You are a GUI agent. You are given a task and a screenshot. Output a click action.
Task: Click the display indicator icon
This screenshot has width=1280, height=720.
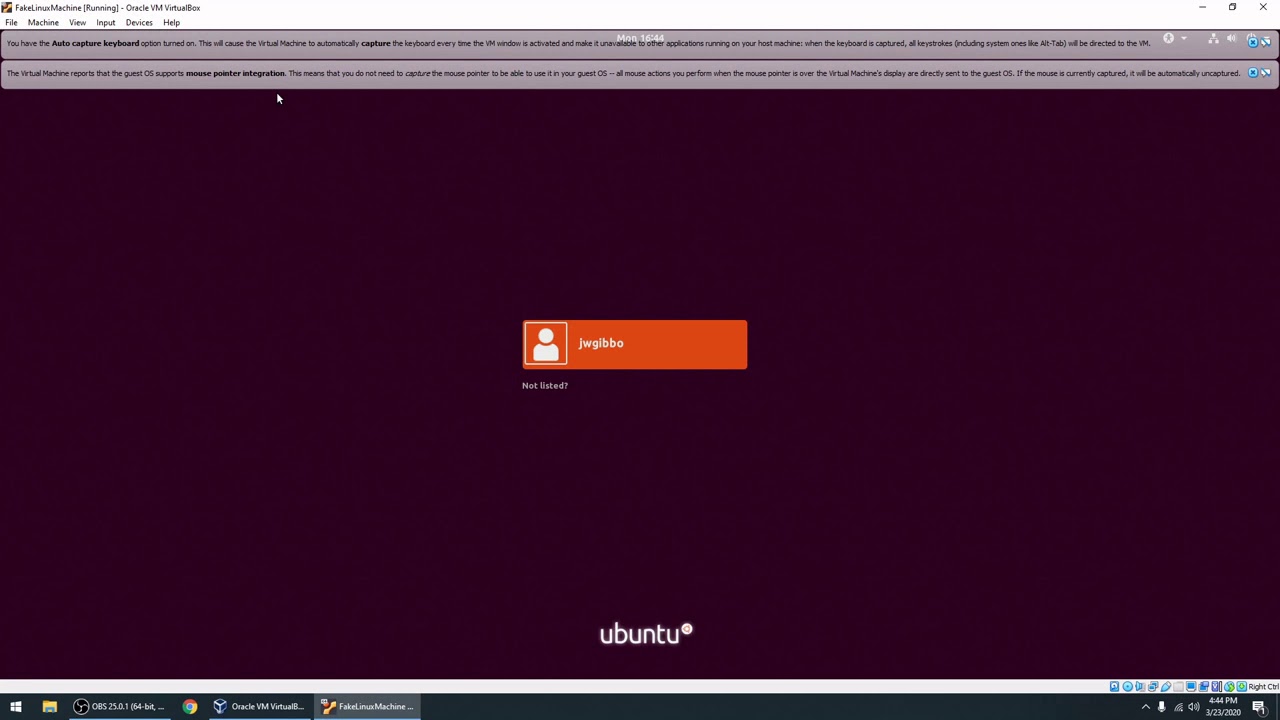[1191, 686]
